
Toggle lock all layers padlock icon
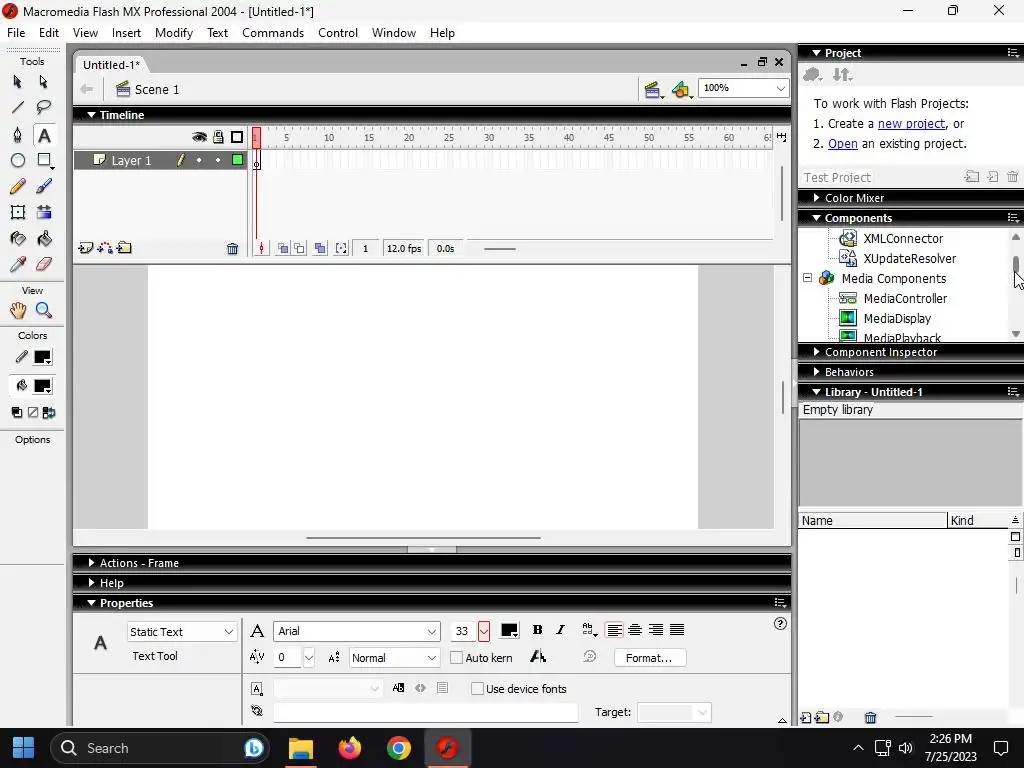[218, 137]
